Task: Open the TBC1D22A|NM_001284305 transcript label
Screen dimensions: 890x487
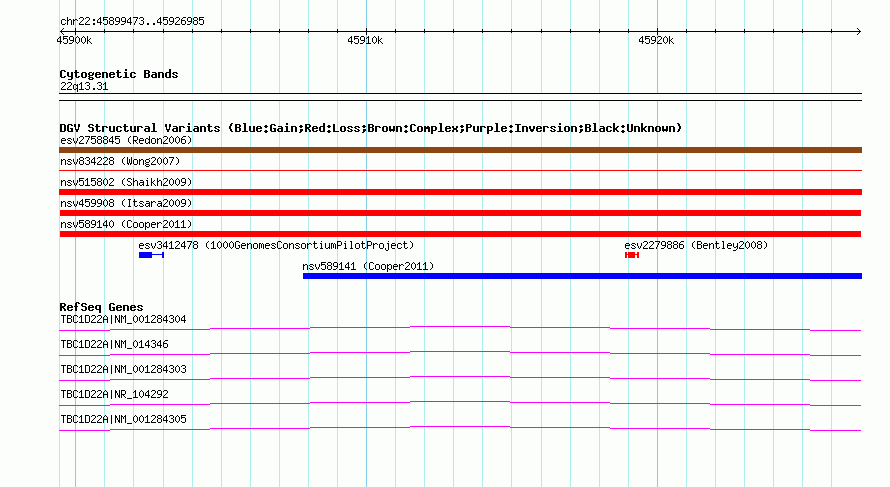Action: [123, 419]
